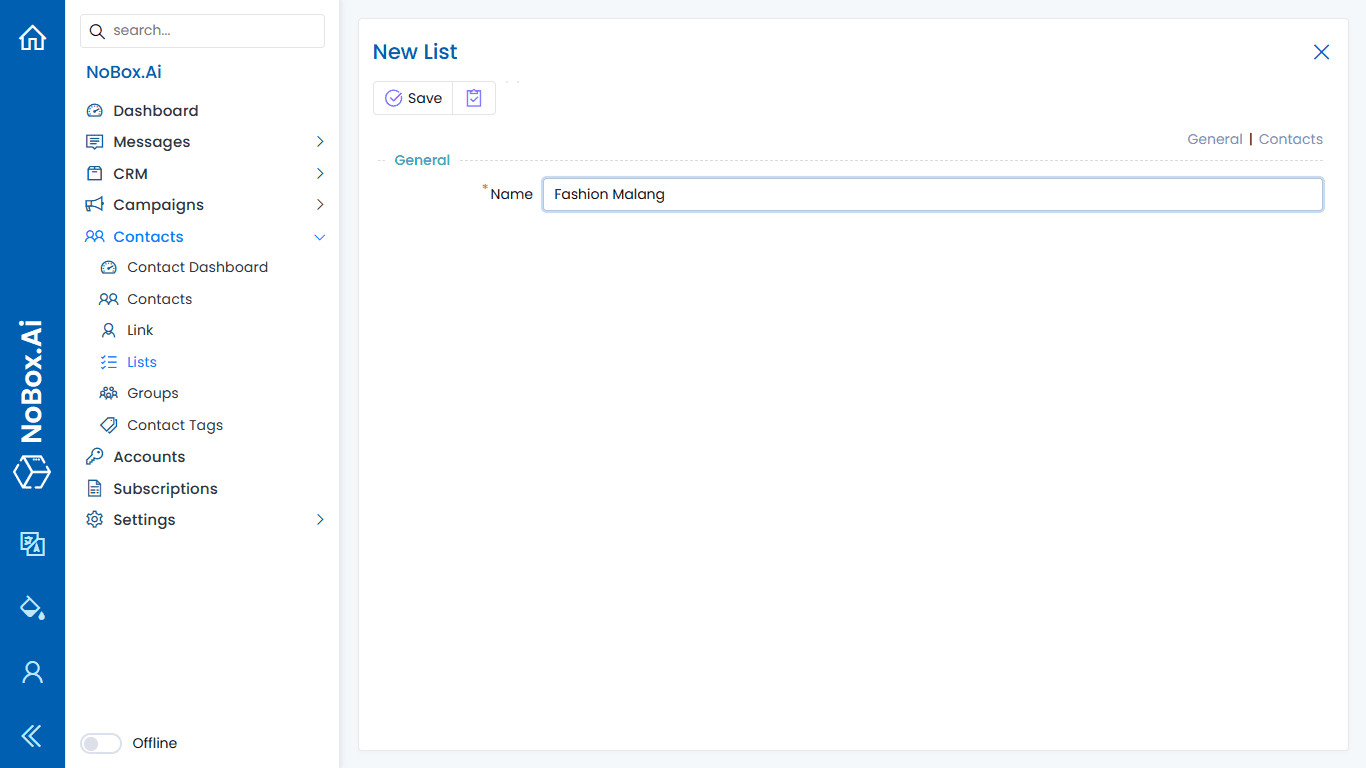This screenshot has width=1366, height=768.
Task: Click the user profile icon in the blue rail
Action: point(32,671)
